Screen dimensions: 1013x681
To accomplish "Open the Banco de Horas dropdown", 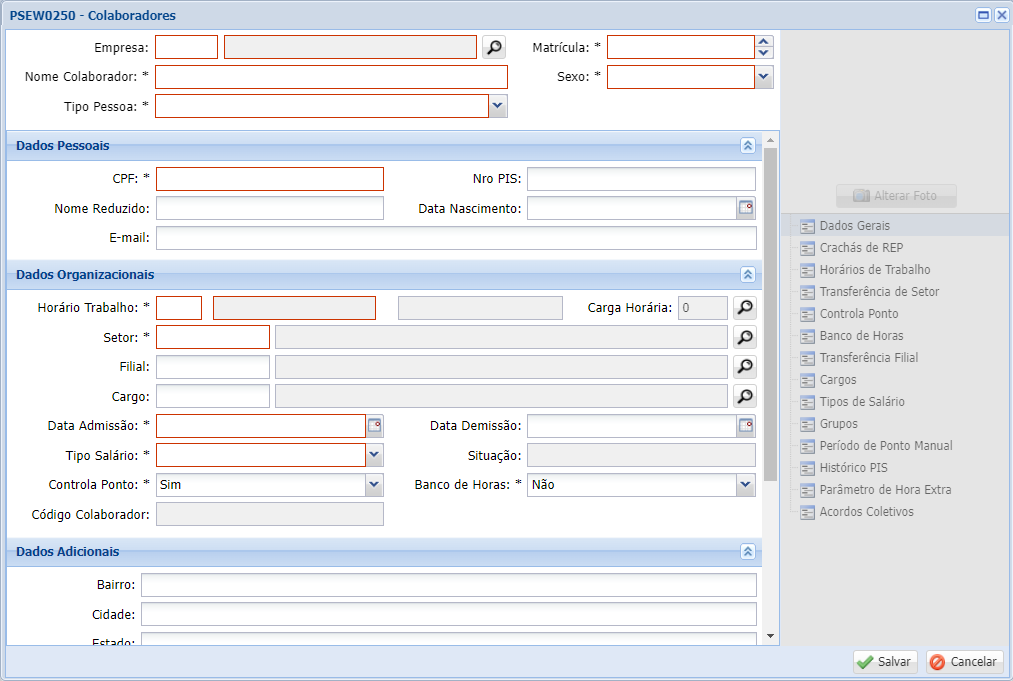I will point(745,485).
